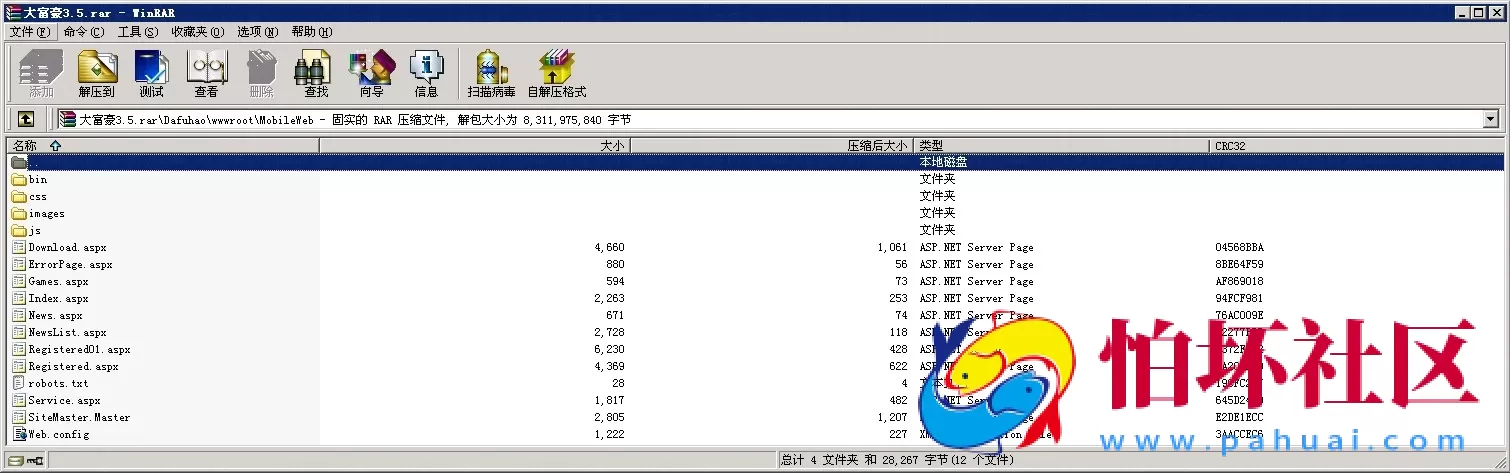This screenshot has height=473, width=1510.
Task: Select NewsList.aspx file name
Action: [67, 333]
